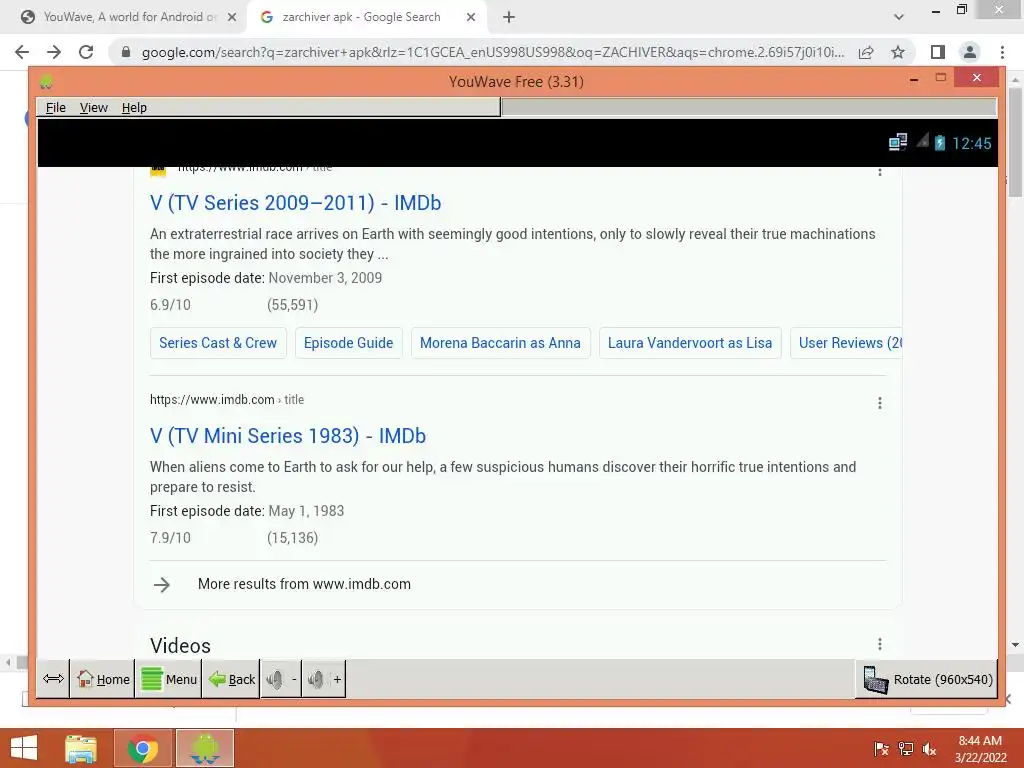Close the YouWave browser tab
This screenshot has height=768, width=1024.
point(232,18)
